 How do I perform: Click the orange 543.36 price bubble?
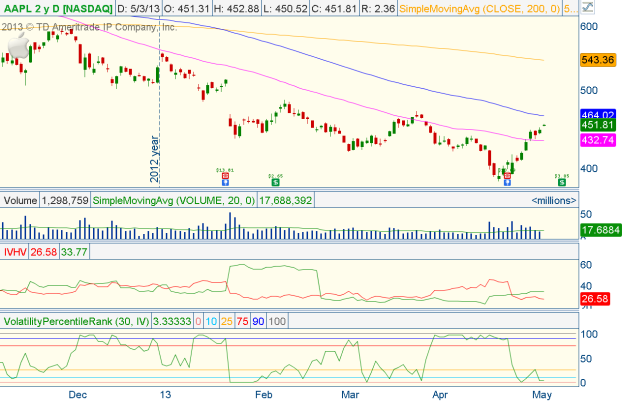[x=601, y=61]
